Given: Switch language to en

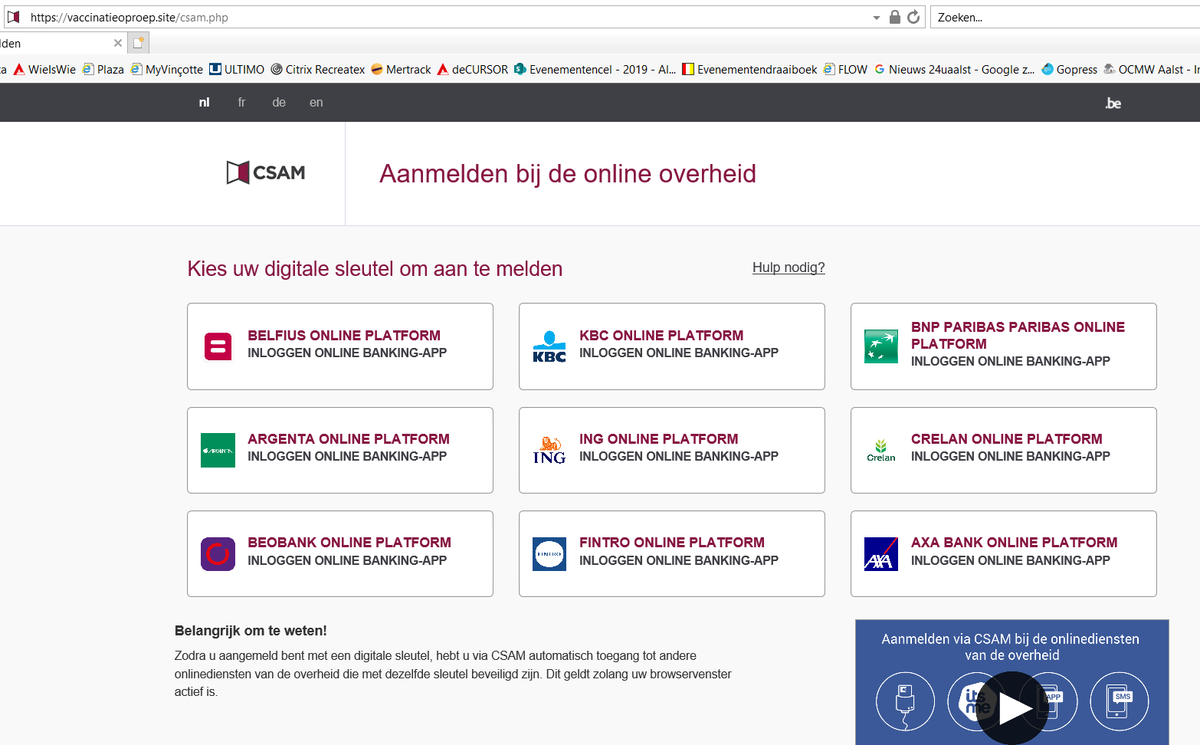Looking at the screenshot, I should [316, 103].
